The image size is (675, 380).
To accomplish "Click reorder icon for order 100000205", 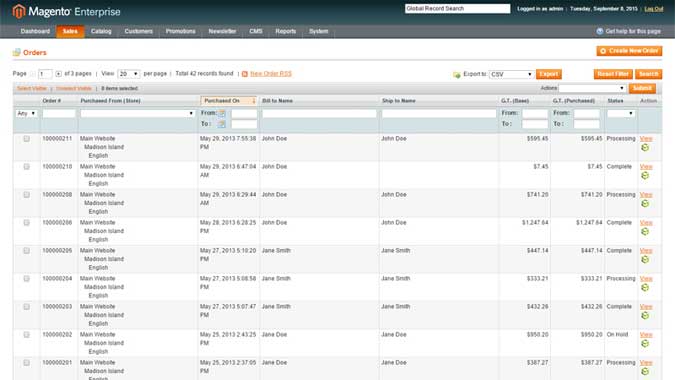I will pos(645,260).
